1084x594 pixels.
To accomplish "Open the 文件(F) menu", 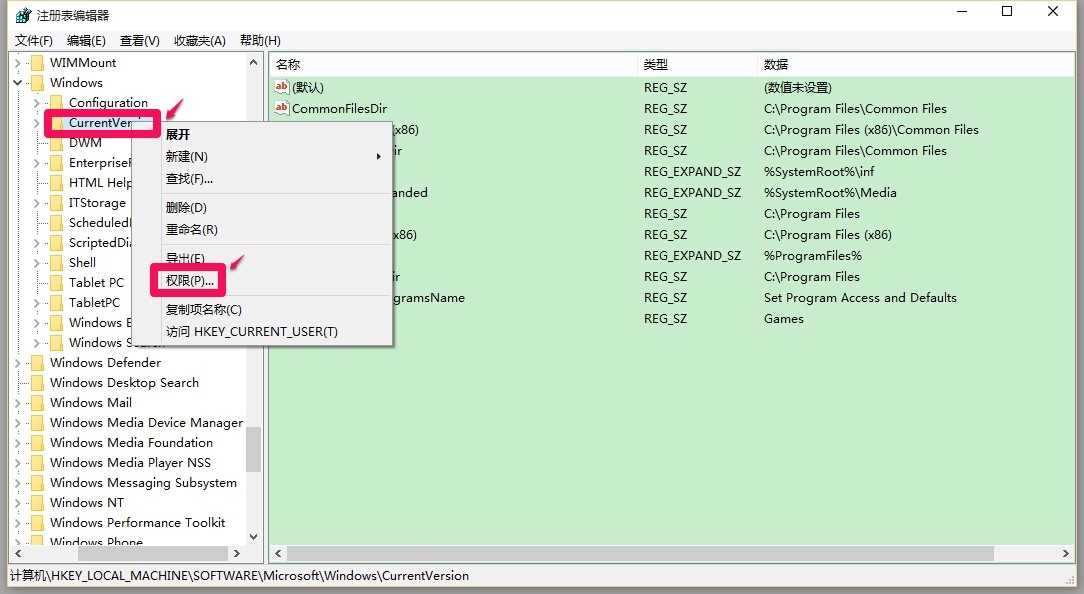I will click(34, 40).
